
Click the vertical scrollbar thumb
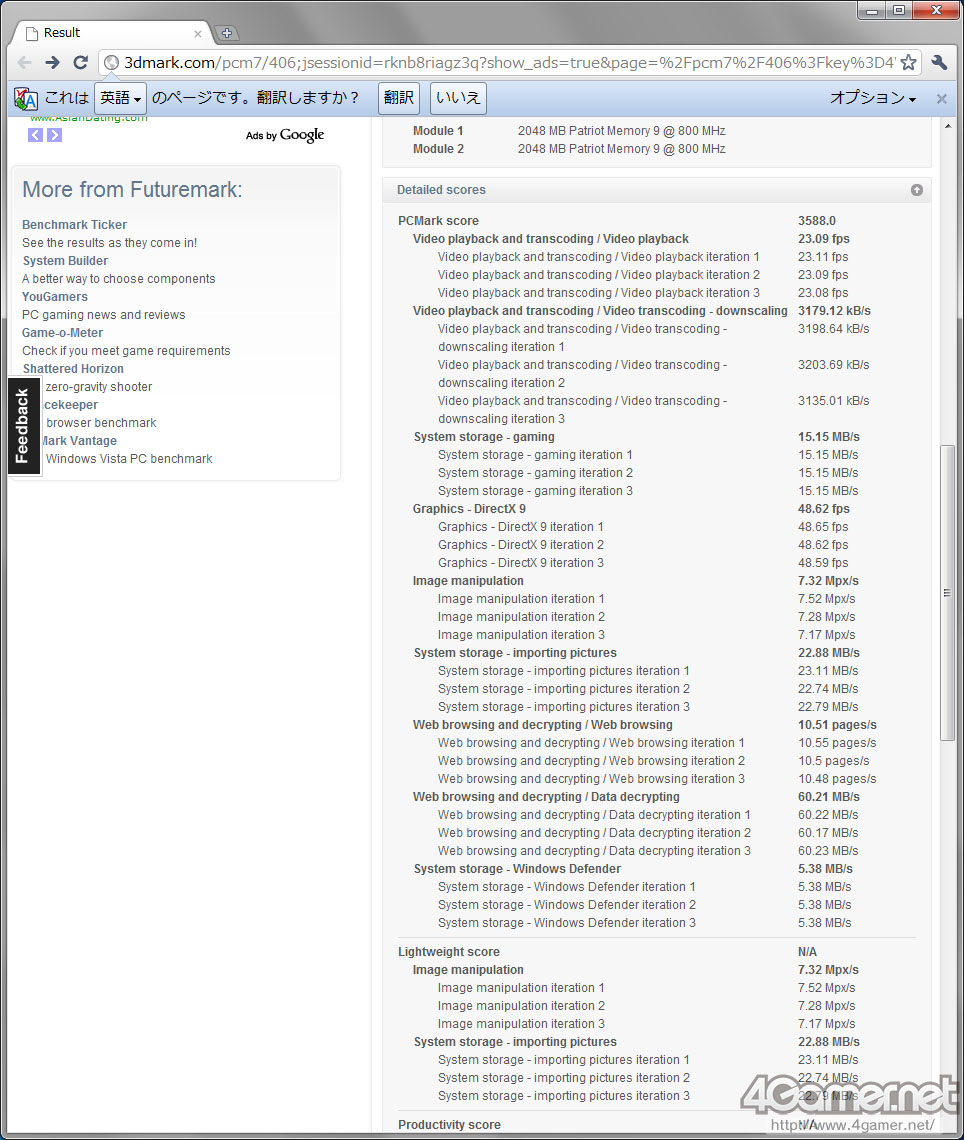pos(947,593)
